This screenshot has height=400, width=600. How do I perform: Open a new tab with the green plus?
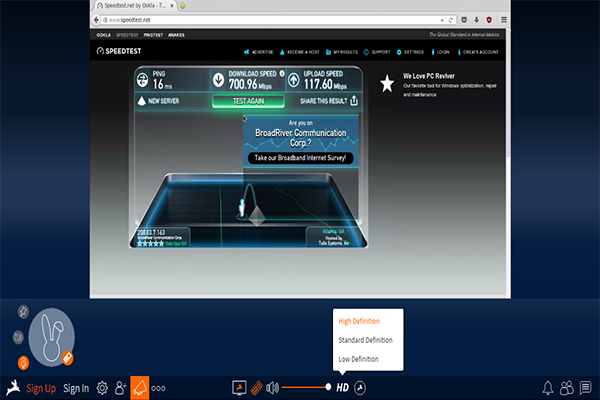[183, 5]
